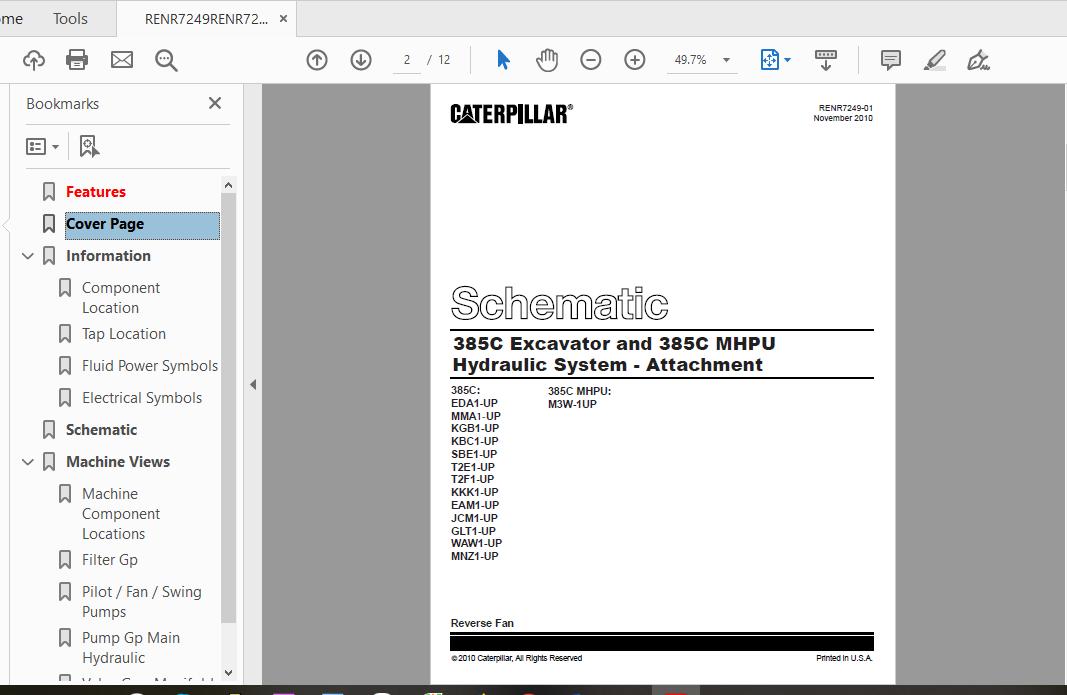Click the Fluid Power Symbols bookmark ribbon icon
The width and height of the screenshot is (1067, 695).
65,366
